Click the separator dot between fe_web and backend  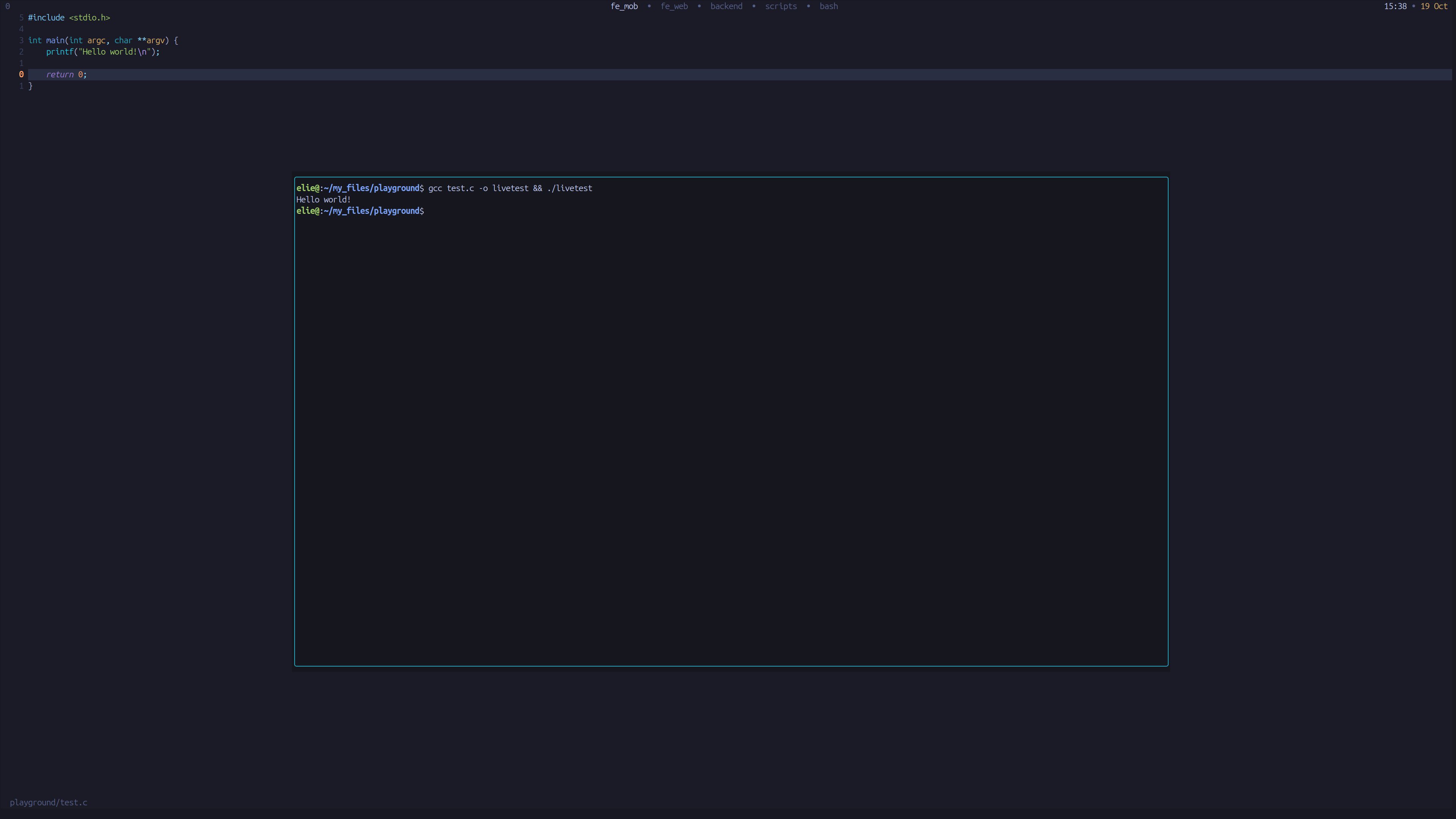tap(698, 6)
